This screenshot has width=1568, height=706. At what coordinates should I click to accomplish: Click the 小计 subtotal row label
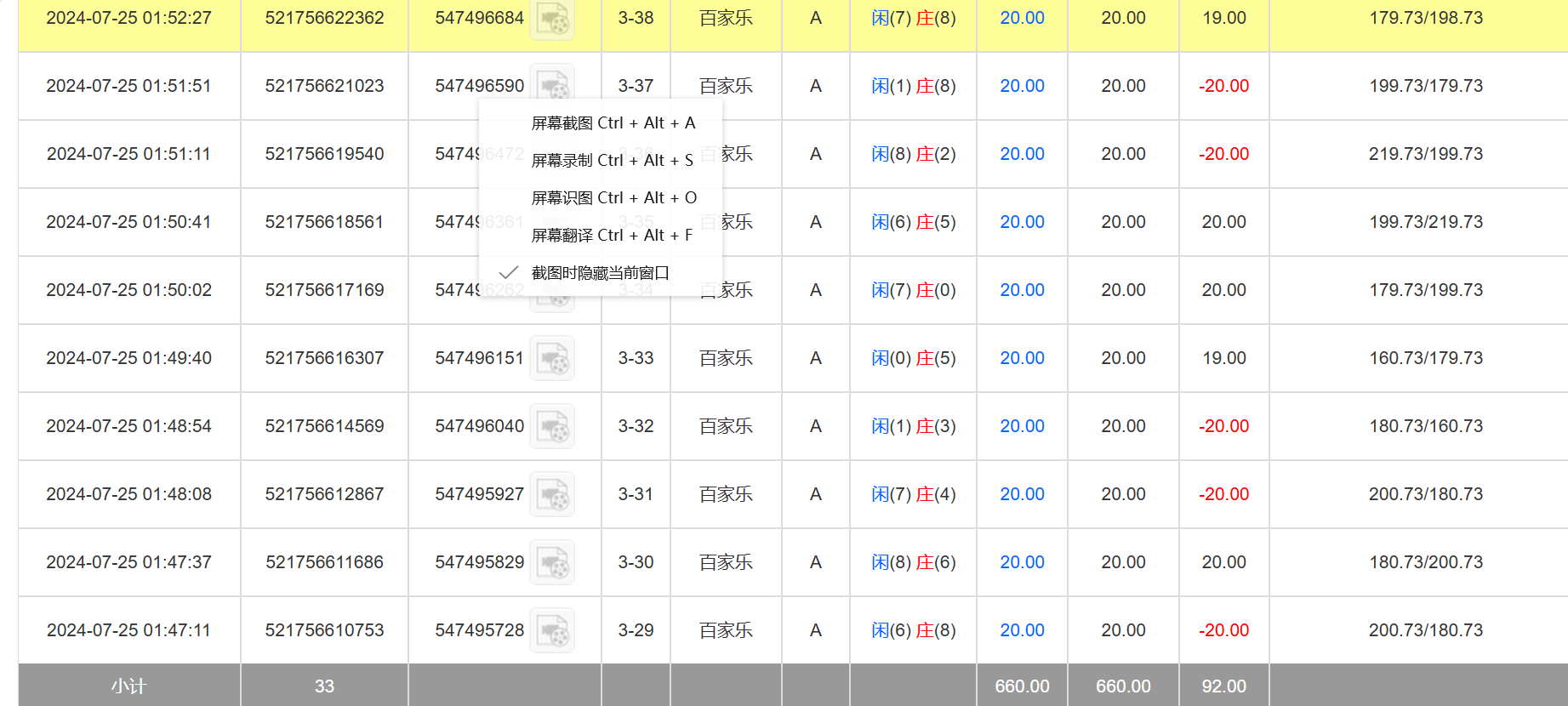pos(128,686)
